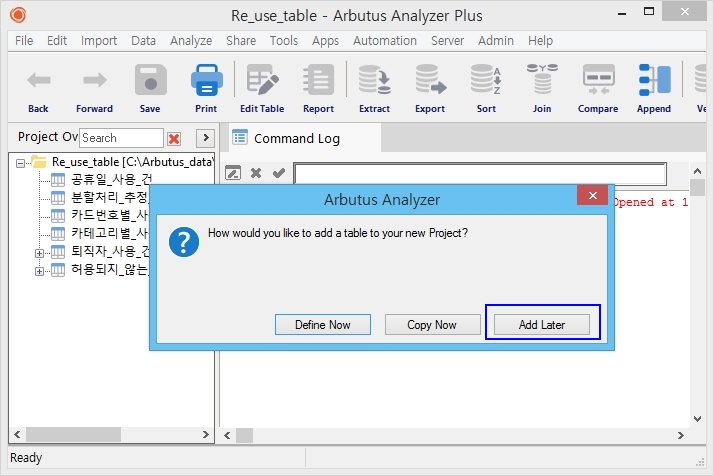Choose the Join toolbar icon

542,79
